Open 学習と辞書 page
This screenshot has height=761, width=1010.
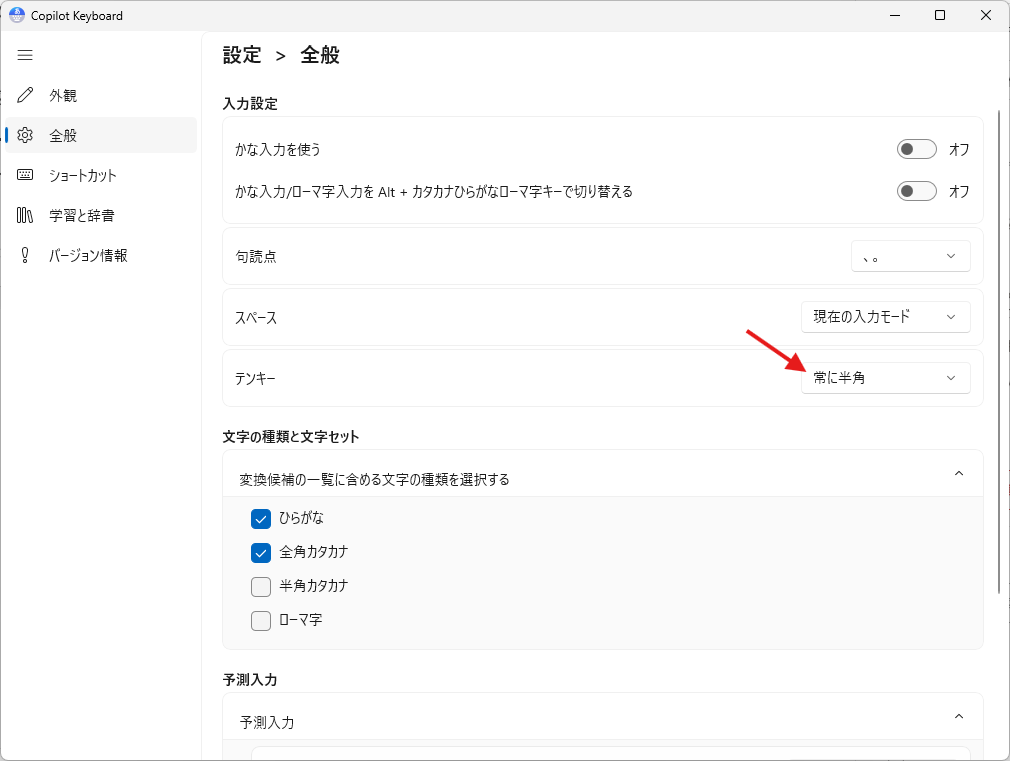[101, 215]
